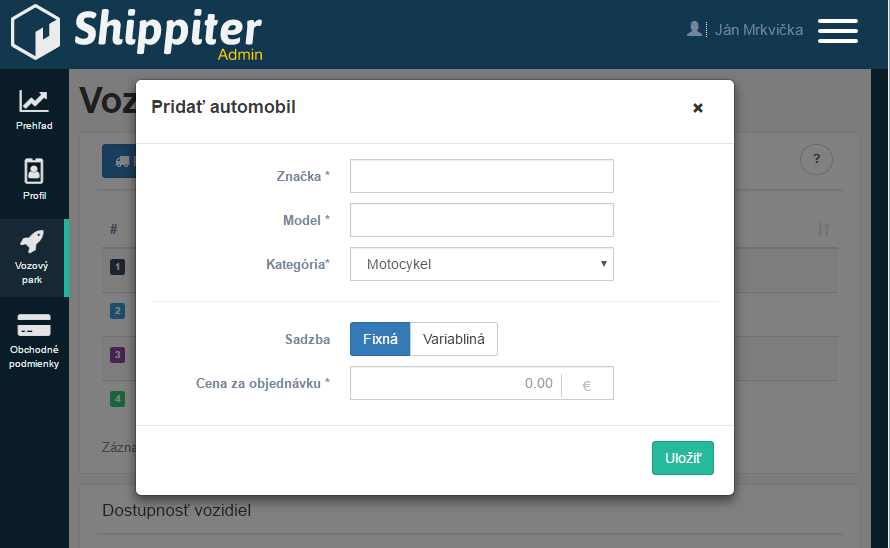Click into the Model text field

481,220
